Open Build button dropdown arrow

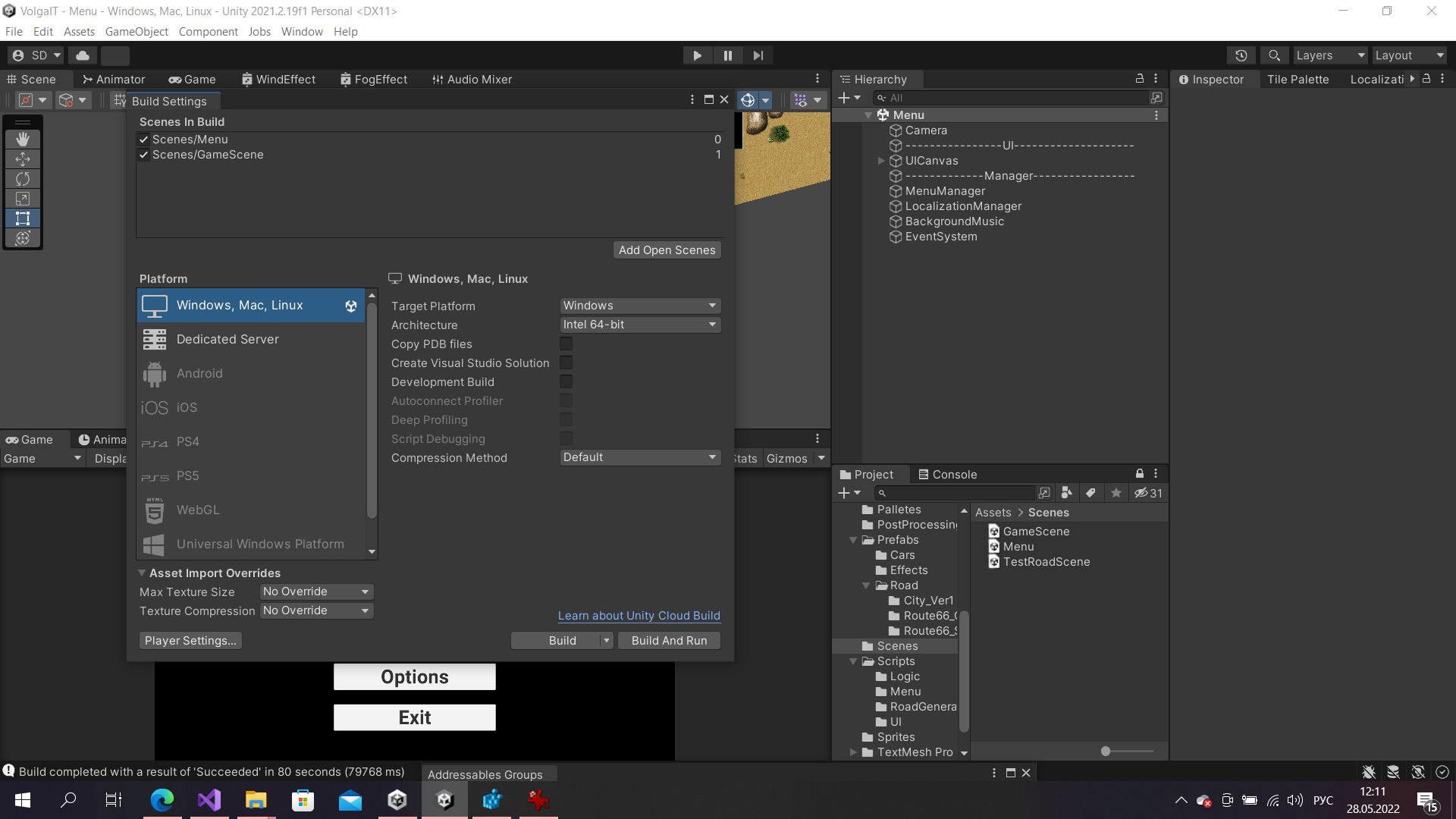606,641
